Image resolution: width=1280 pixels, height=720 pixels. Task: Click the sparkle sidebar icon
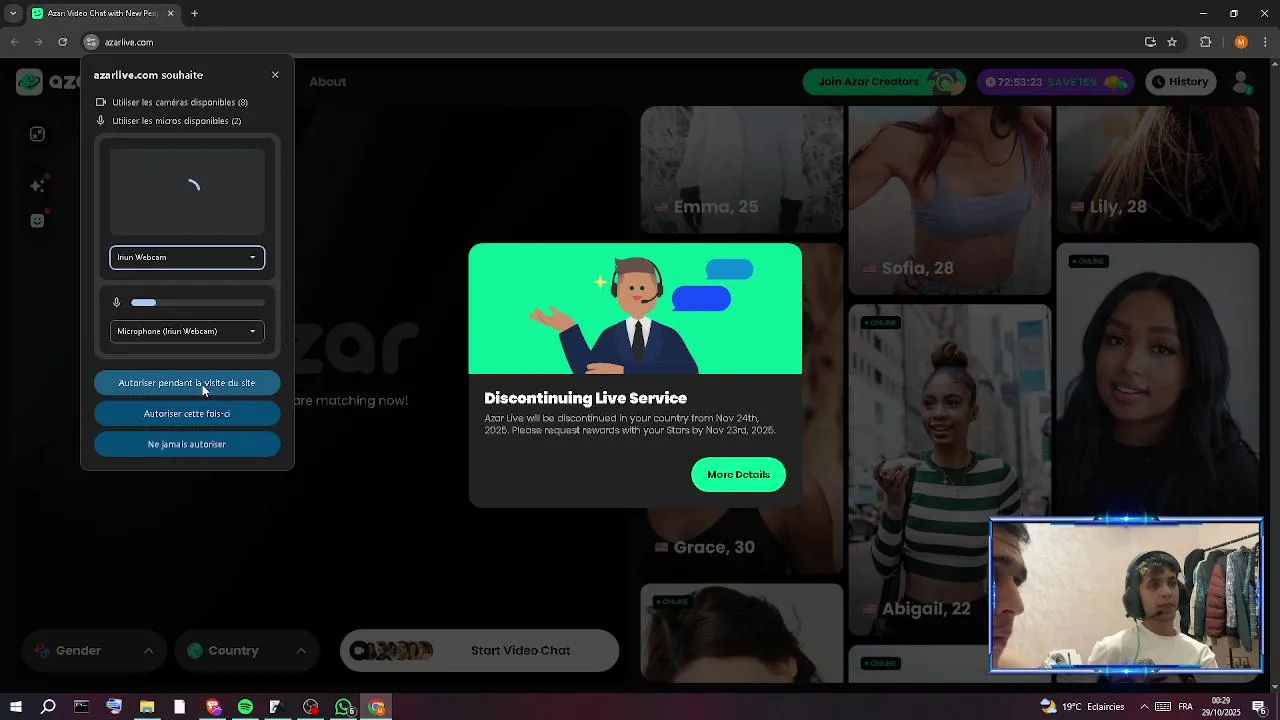click(37, 185)
